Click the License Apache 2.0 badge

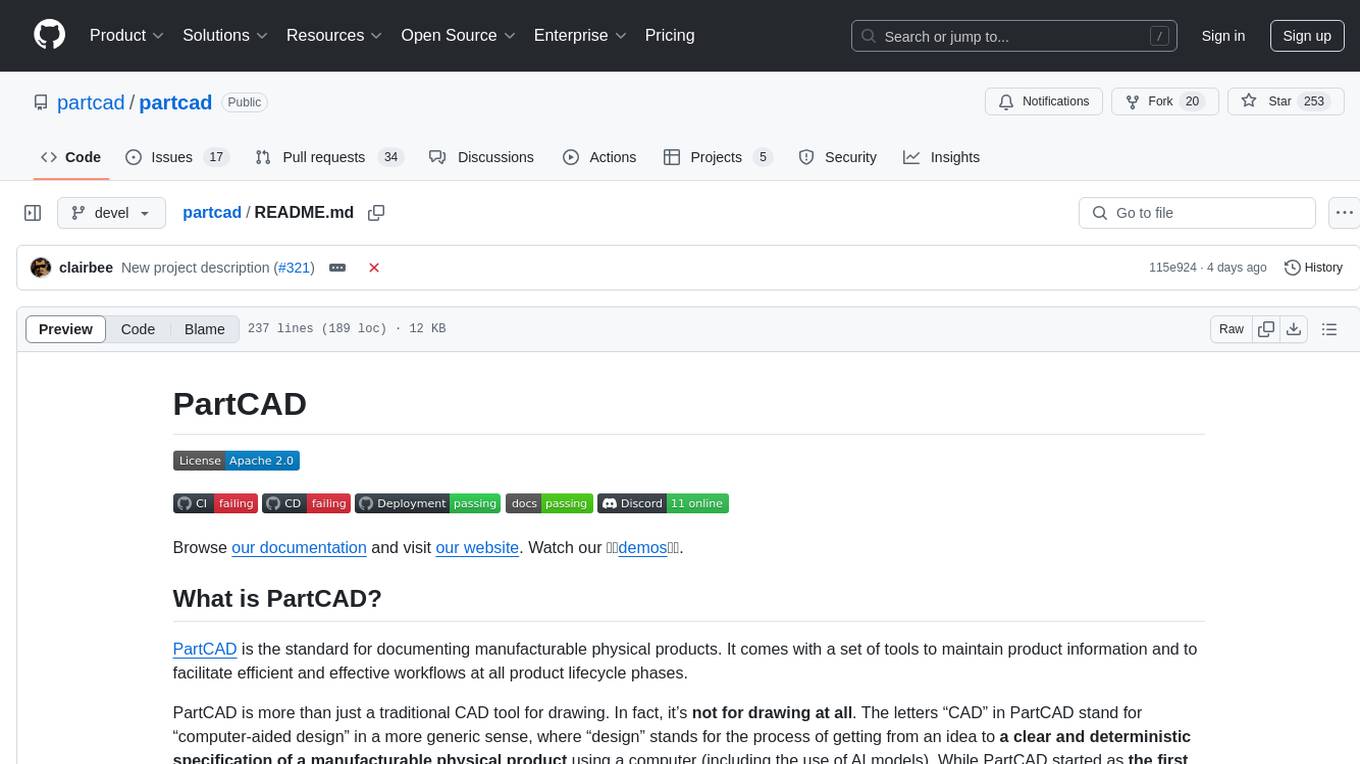[x=236, y=461]
